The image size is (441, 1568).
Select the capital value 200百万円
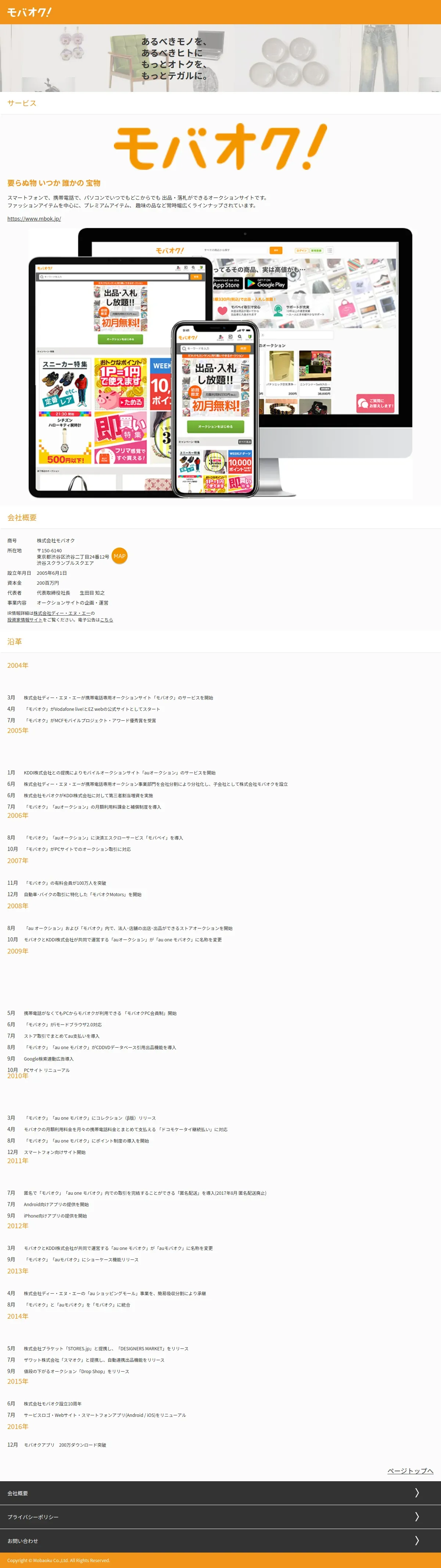click(48, 582)
